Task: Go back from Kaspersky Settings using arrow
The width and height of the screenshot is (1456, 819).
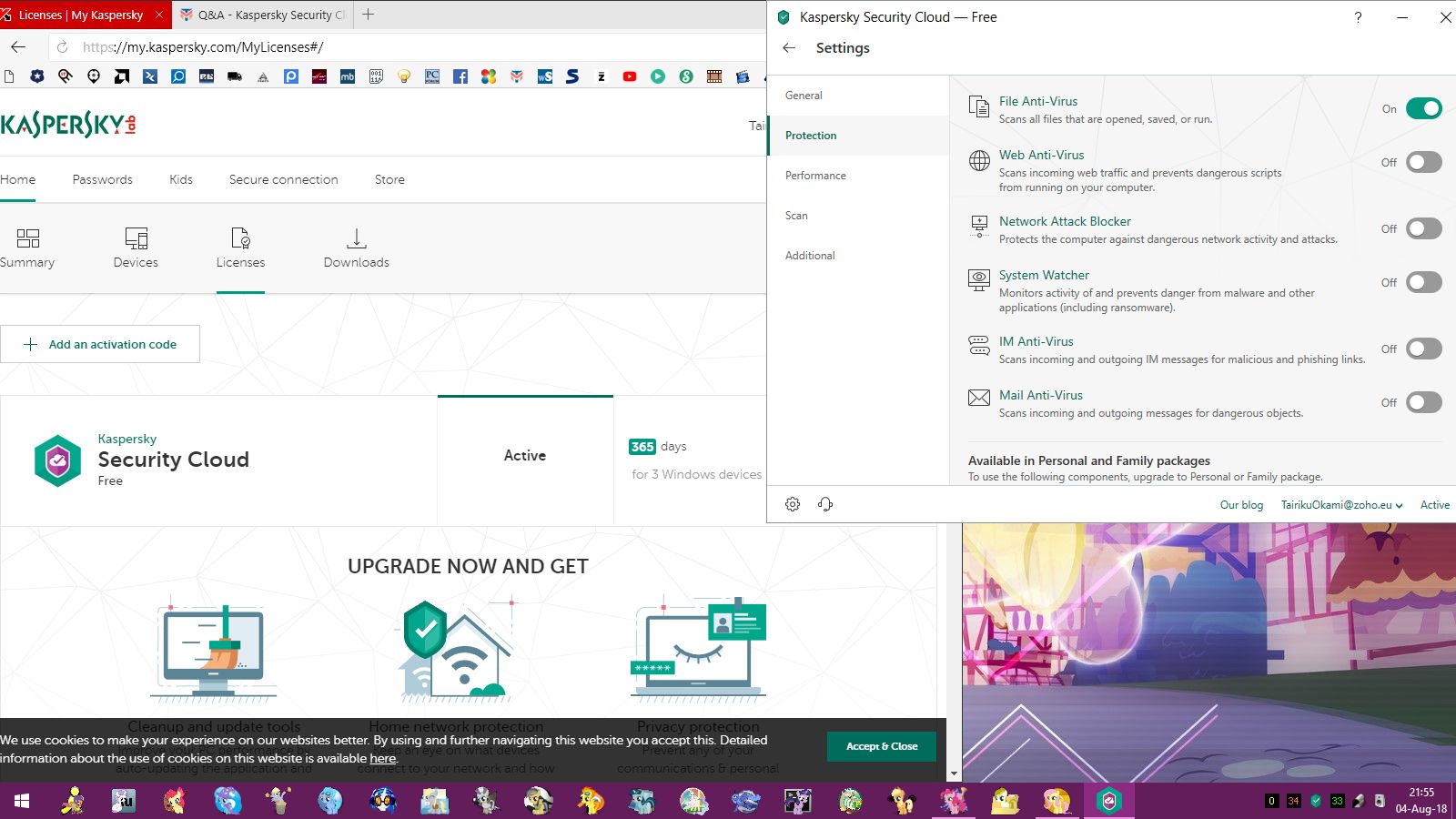Action: tap(789, 48)
